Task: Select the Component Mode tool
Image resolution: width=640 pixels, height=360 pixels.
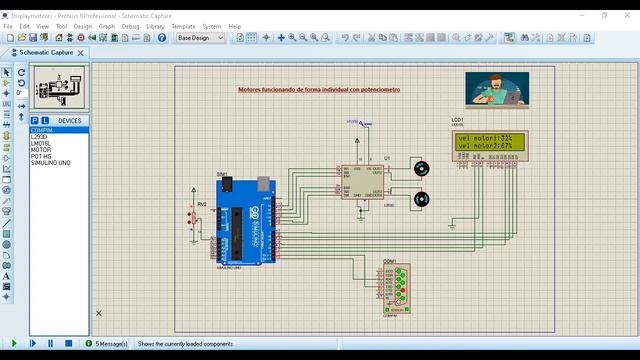Action: coord(6,83)
